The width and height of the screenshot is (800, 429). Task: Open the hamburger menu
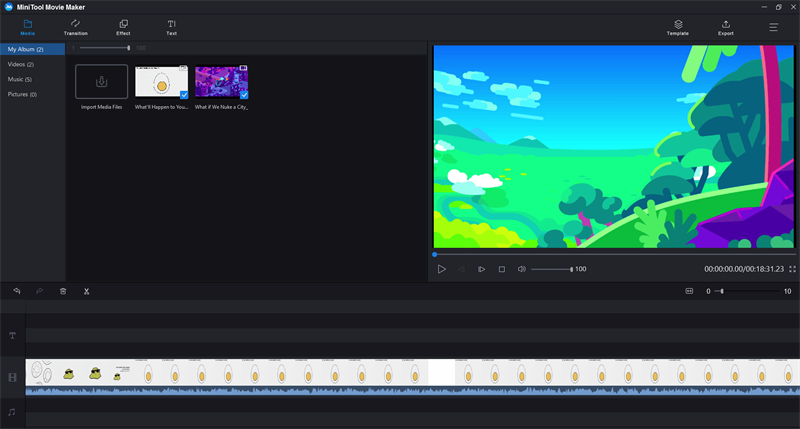pyautogui.click(x=773, y=27)
